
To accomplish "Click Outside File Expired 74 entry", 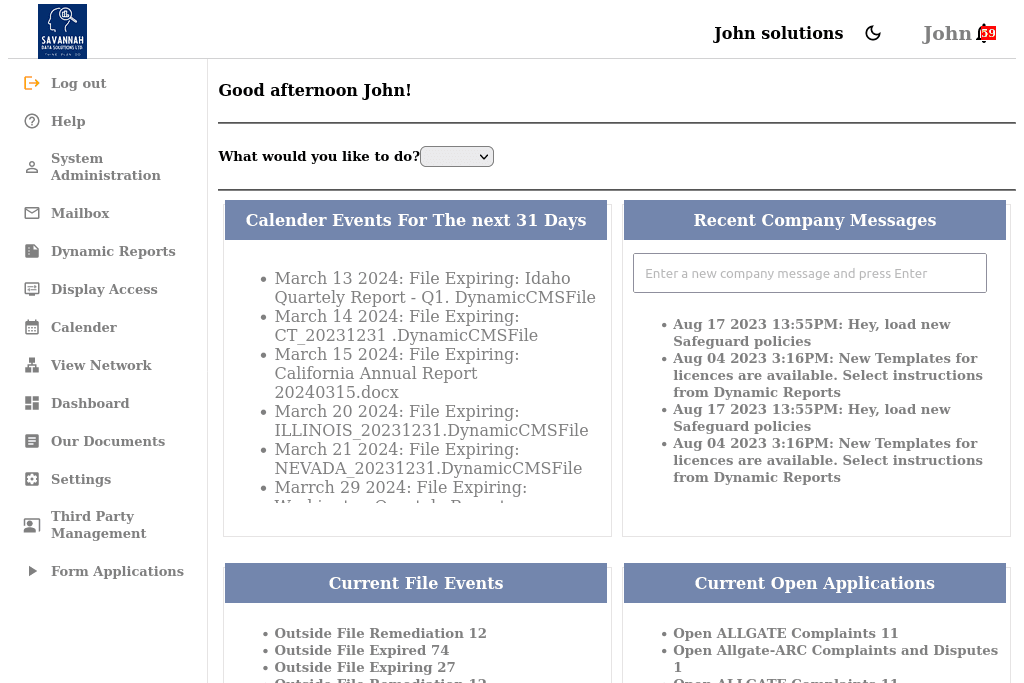I will click(361, 650).
